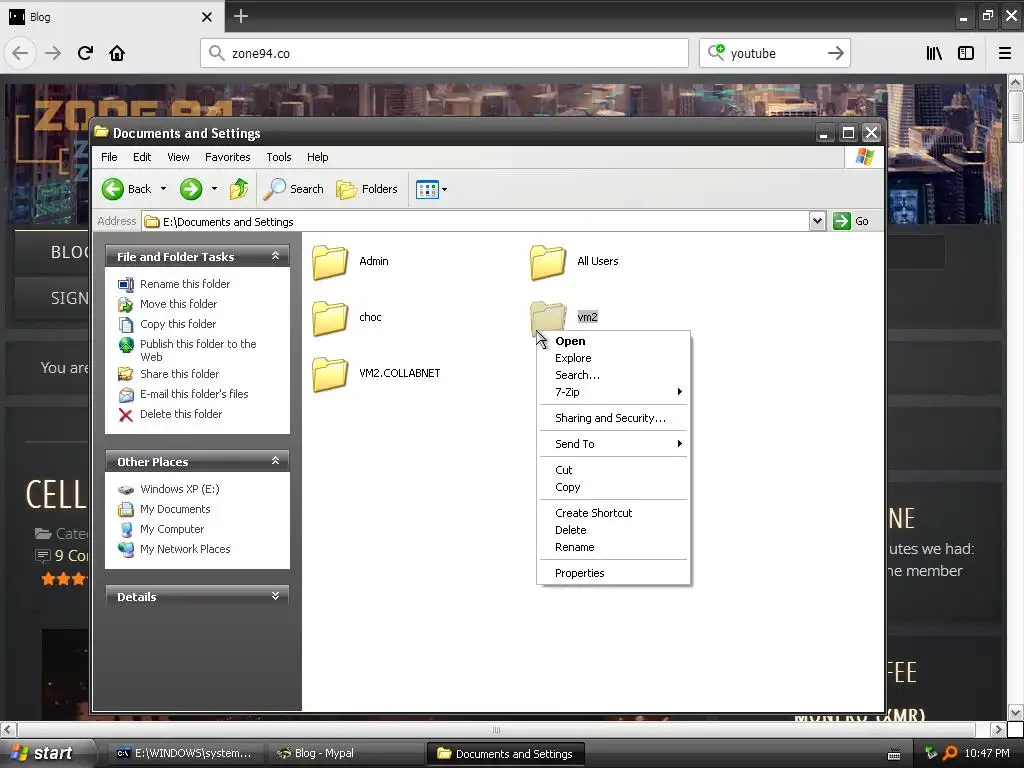
Task: Go up one folder level icon
Action: (x=239, y=189)
